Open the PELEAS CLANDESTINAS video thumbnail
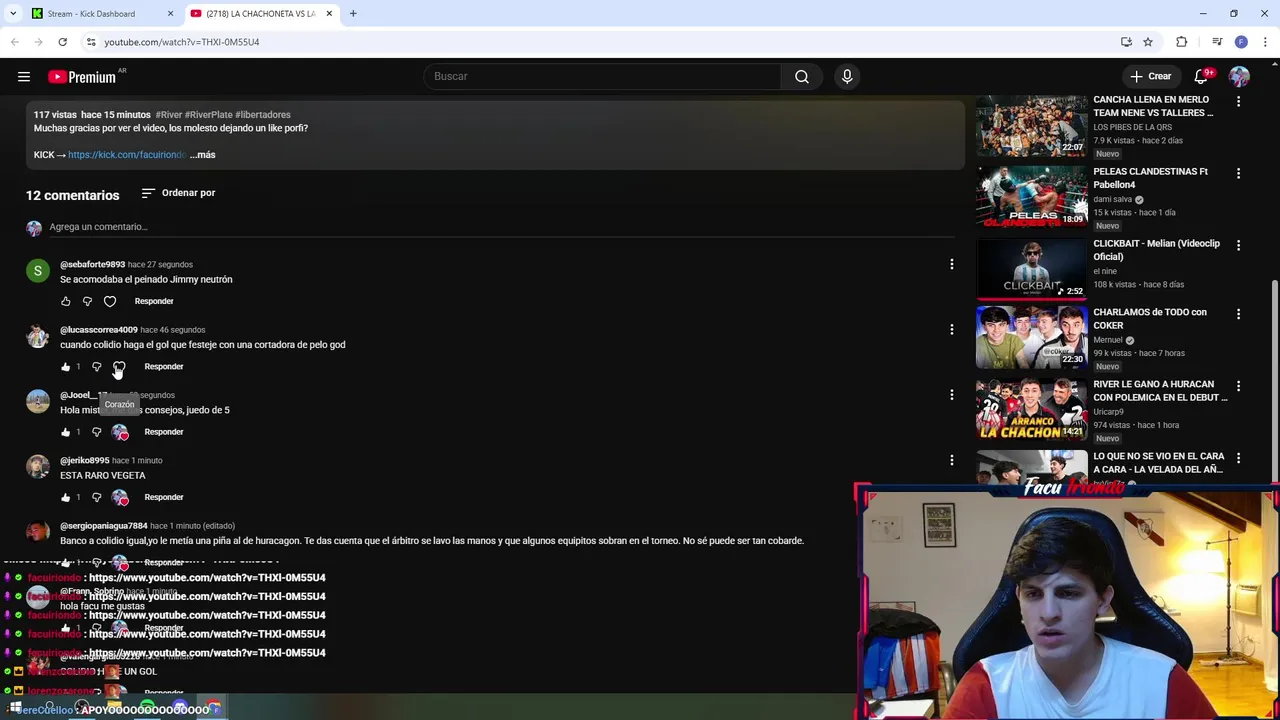Image resolution: width=1280 pixels, height=720 pixels. [1031, 197]
